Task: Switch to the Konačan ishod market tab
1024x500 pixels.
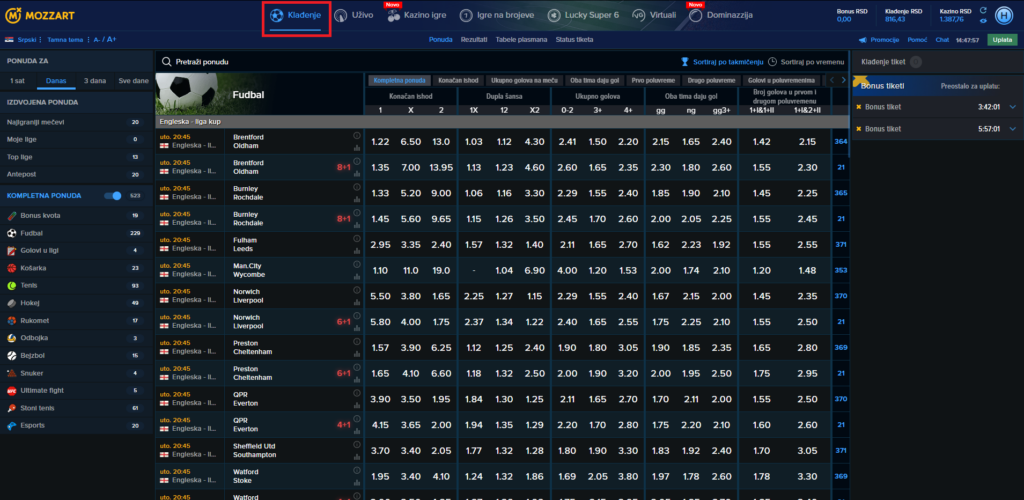Action: (458, 80)
